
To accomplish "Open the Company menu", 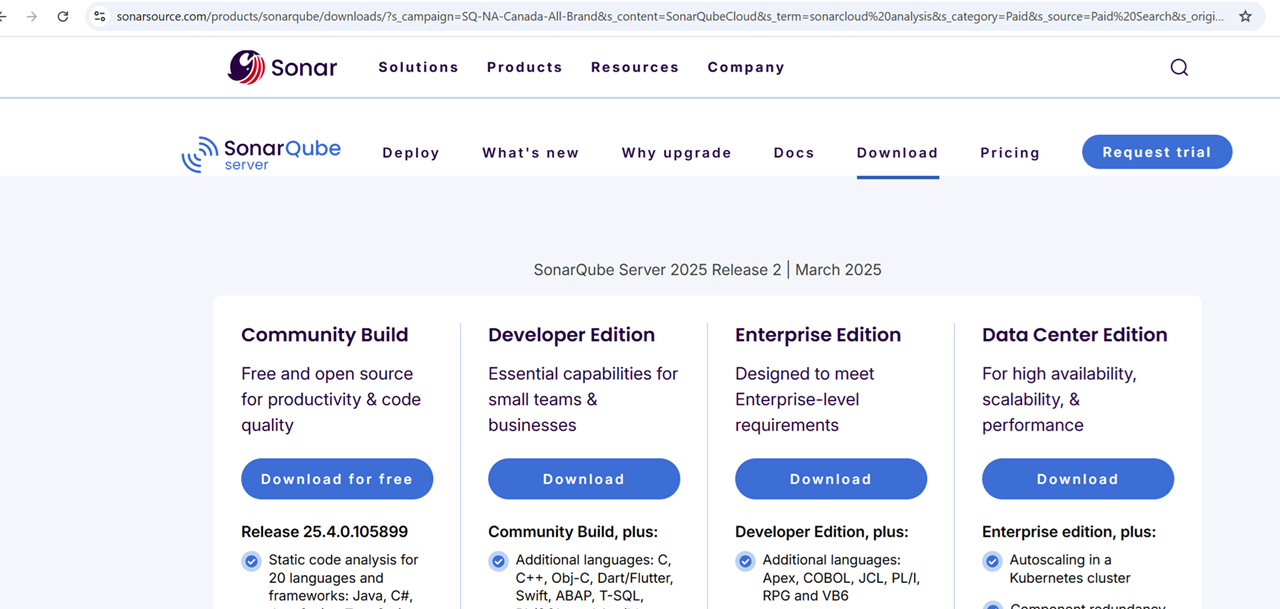I will pyautogui.click(x=746, y=67).
